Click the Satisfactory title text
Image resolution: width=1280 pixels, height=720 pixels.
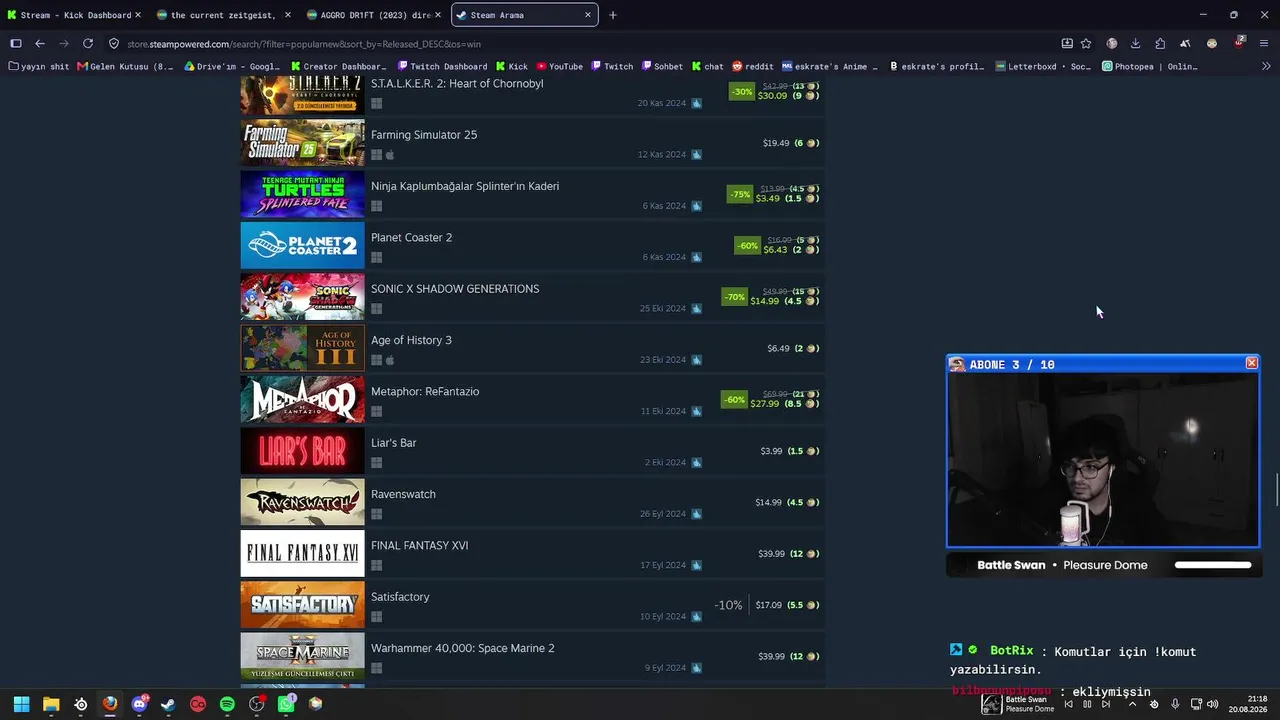tap(400, 597)
